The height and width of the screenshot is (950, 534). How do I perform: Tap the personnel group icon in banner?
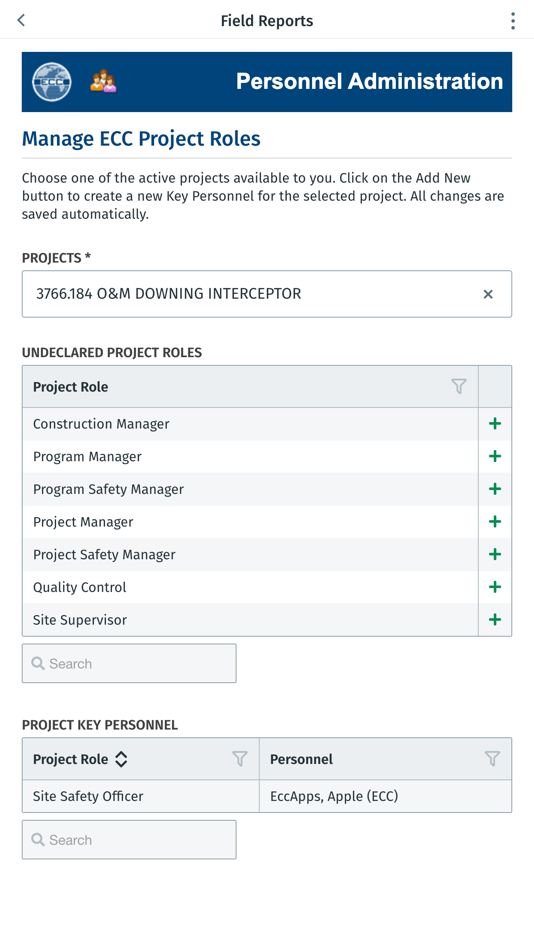coord(103,81)
